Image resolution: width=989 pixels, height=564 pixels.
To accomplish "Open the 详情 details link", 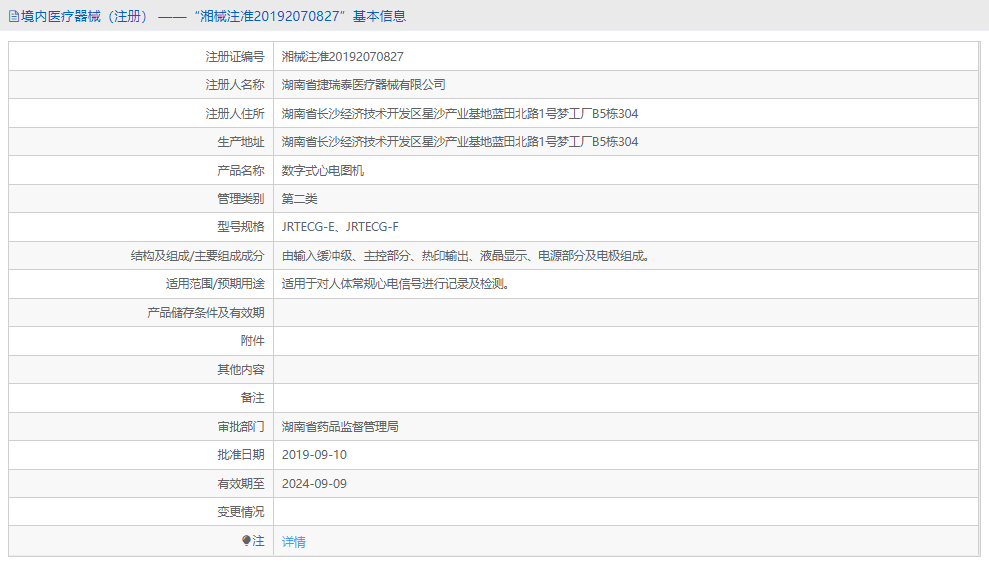I will 294,541.
